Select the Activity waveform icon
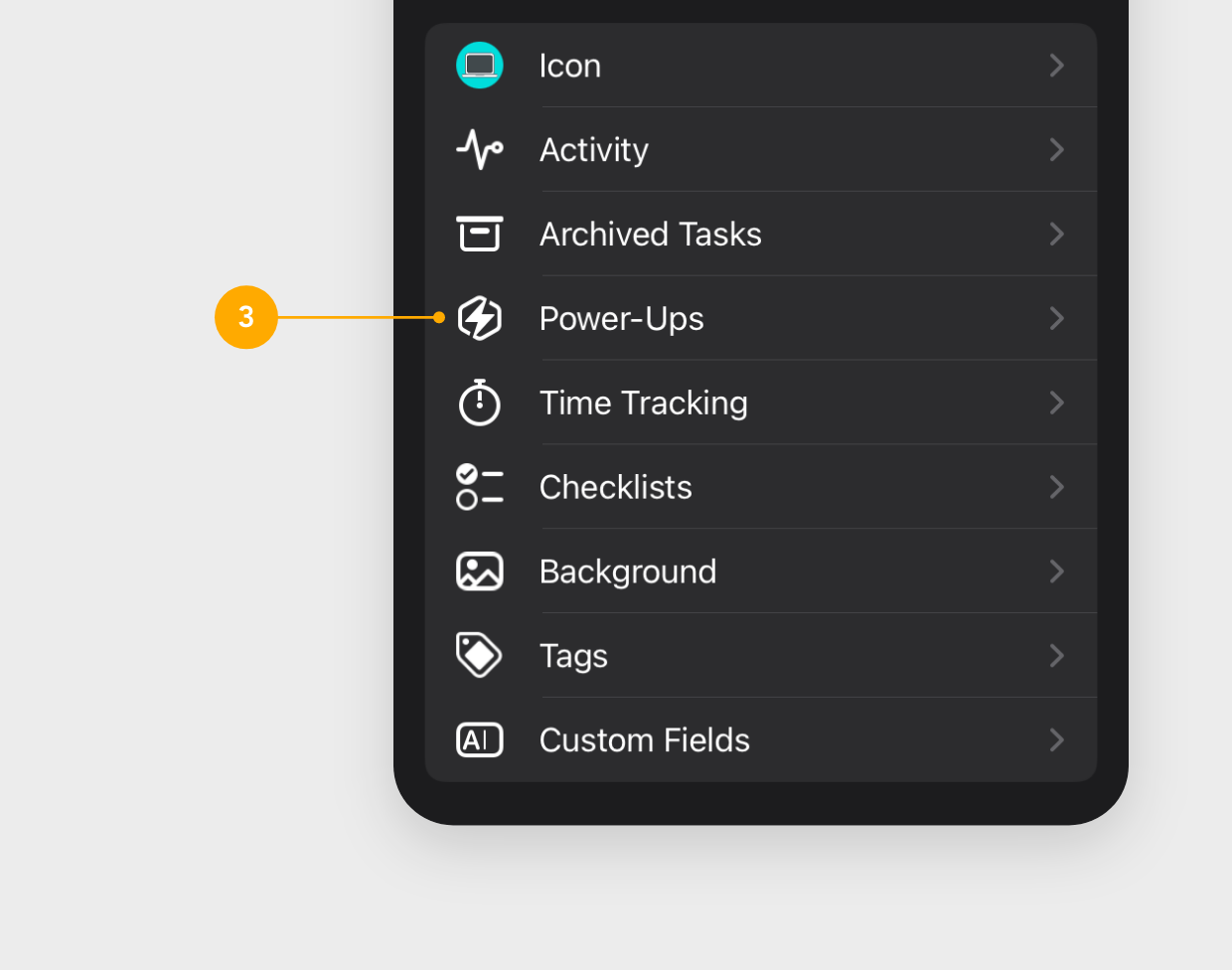1232x970 pixels. click(x=480, y=149)
